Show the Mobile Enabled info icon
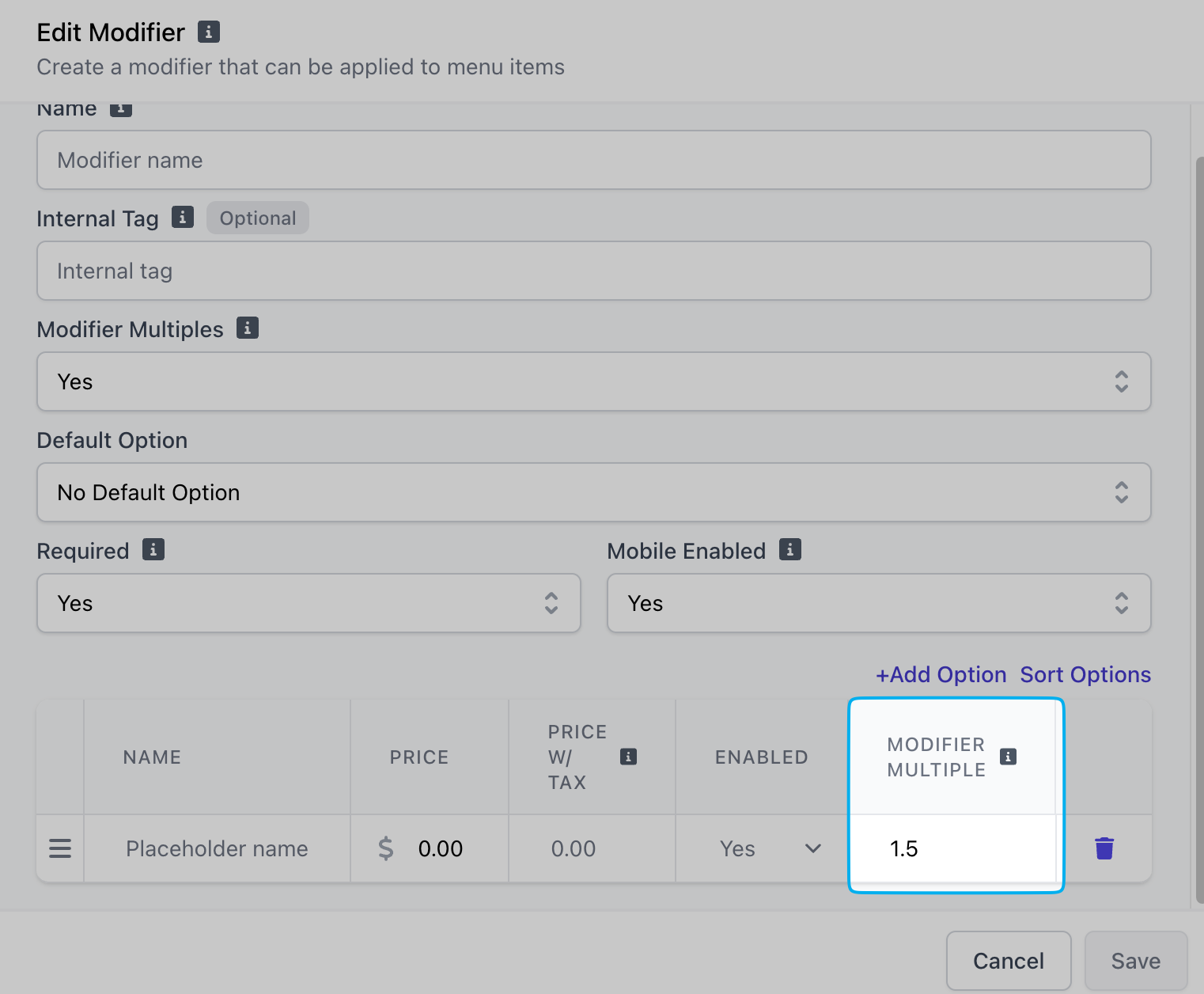 point(790,549)
